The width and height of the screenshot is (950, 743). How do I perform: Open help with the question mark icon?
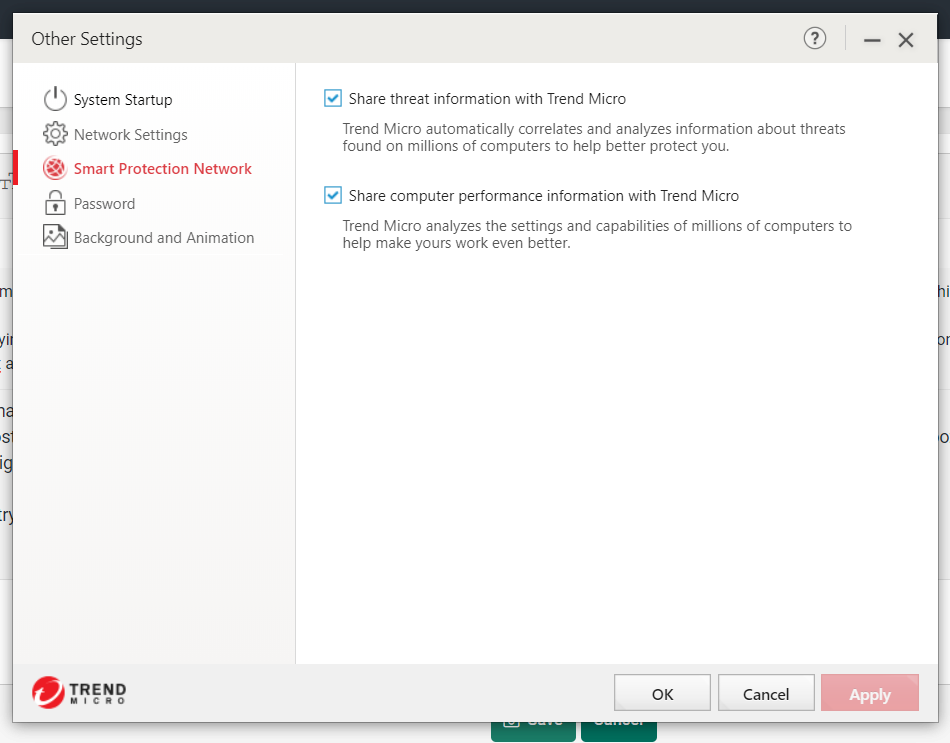[815, 39]
